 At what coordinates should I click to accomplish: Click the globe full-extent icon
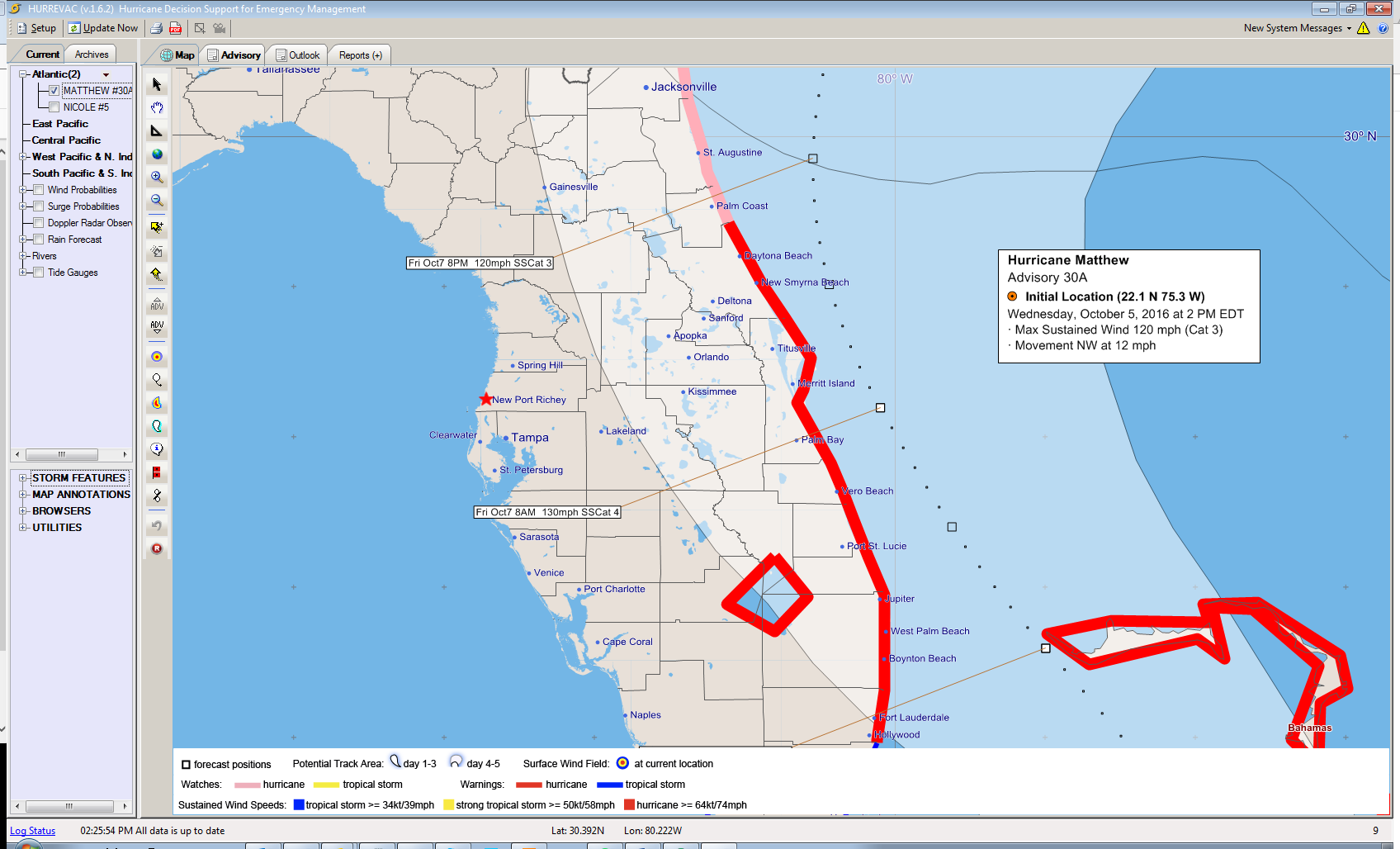point(157,154)
